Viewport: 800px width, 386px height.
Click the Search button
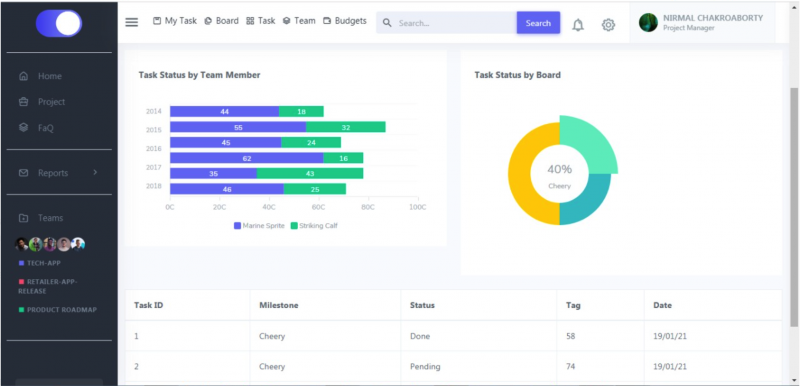[538, 23]
